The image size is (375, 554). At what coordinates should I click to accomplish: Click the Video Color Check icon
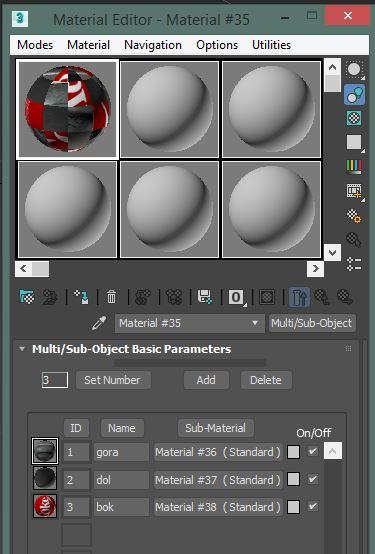pyautogui.click(x=354, y=167)
